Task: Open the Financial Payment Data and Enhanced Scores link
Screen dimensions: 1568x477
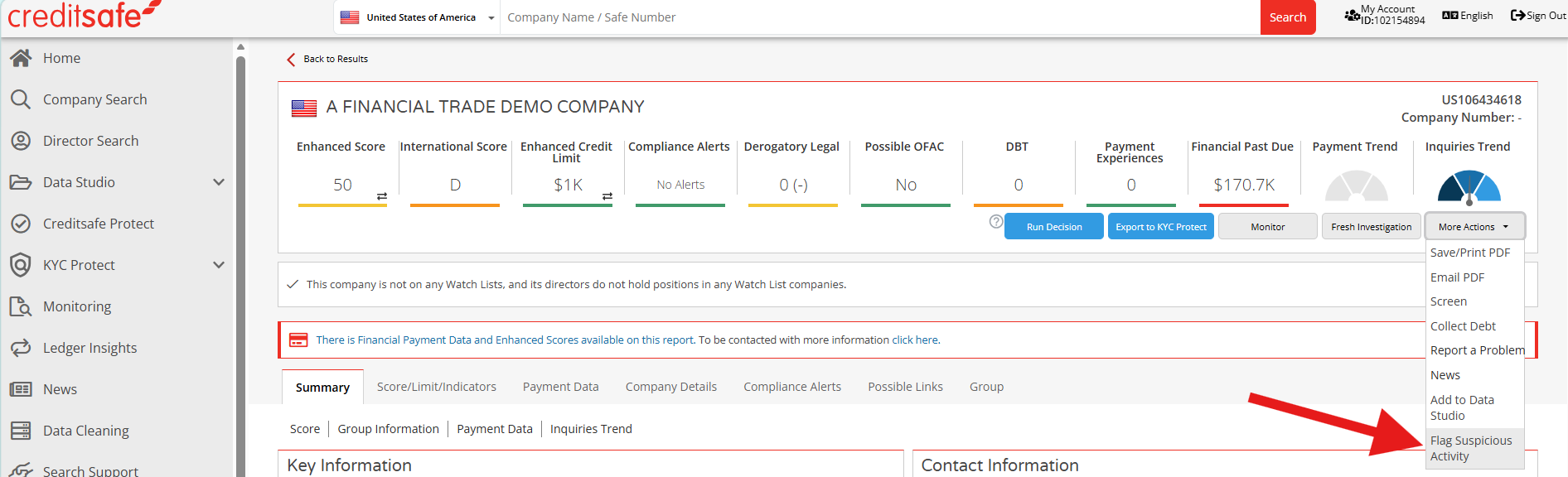Action: coord(505,340)
